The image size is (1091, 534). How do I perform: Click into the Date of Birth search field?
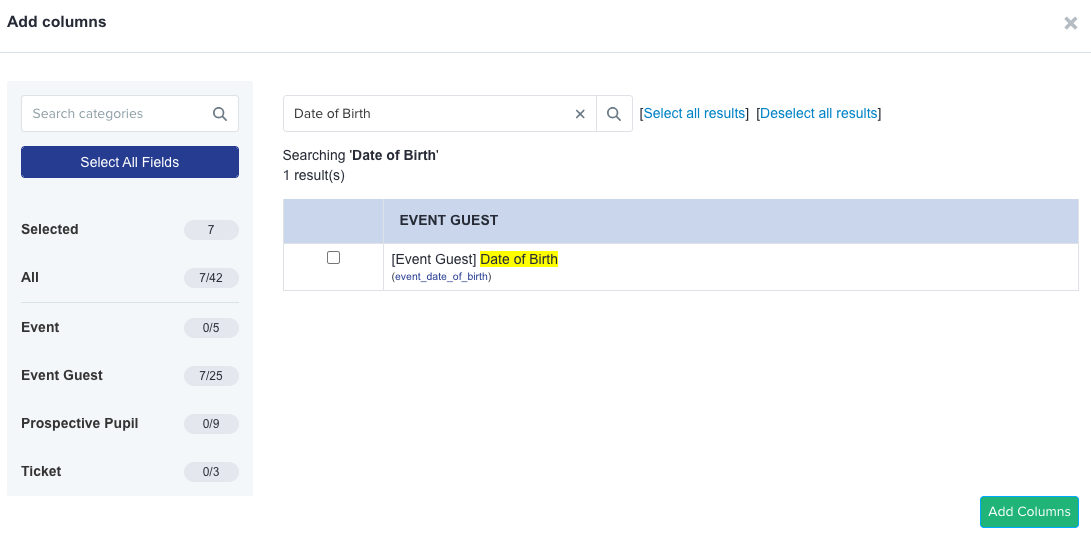(428, 113)
